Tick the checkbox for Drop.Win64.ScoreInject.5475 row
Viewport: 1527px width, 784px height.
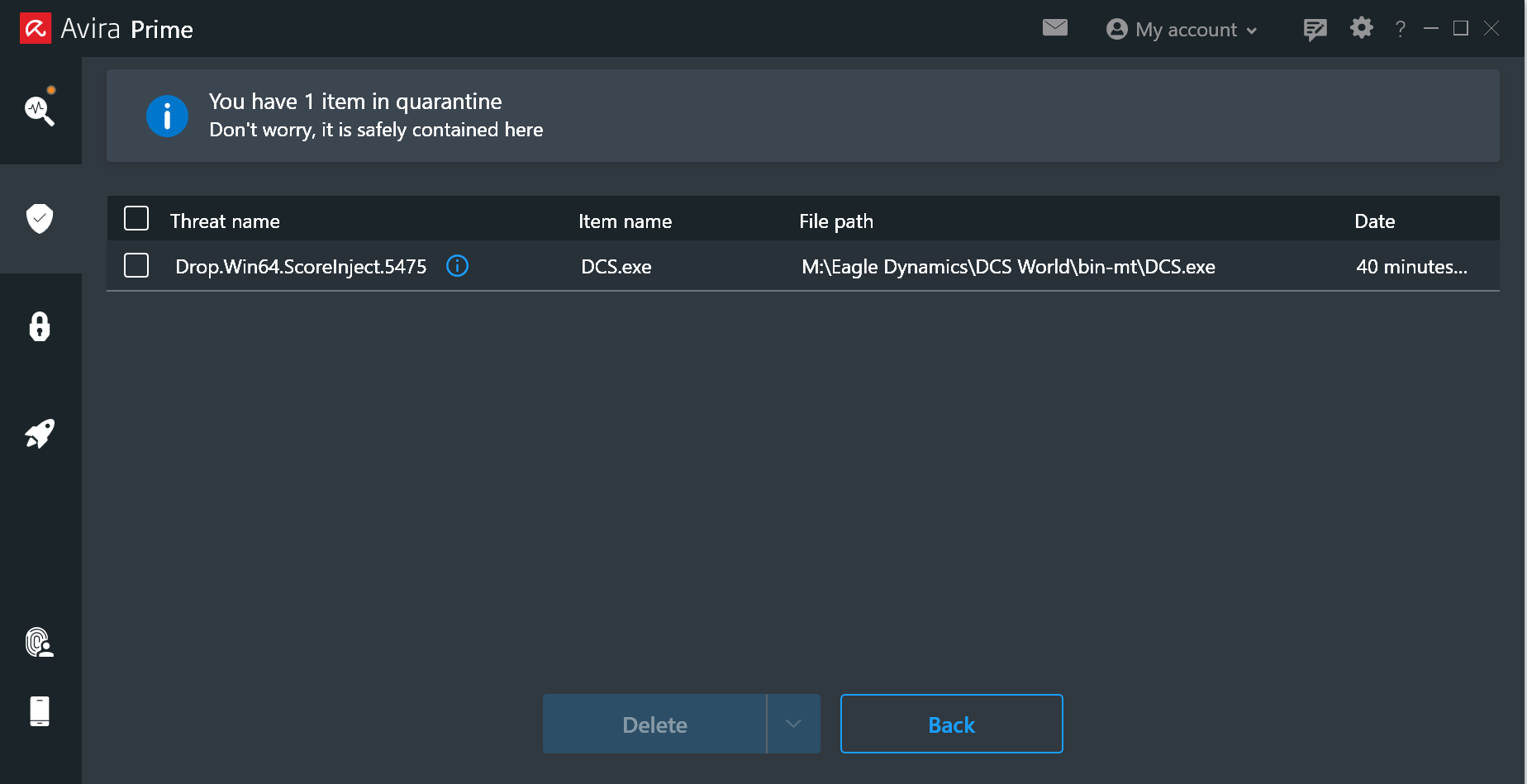tap(136, 266)
